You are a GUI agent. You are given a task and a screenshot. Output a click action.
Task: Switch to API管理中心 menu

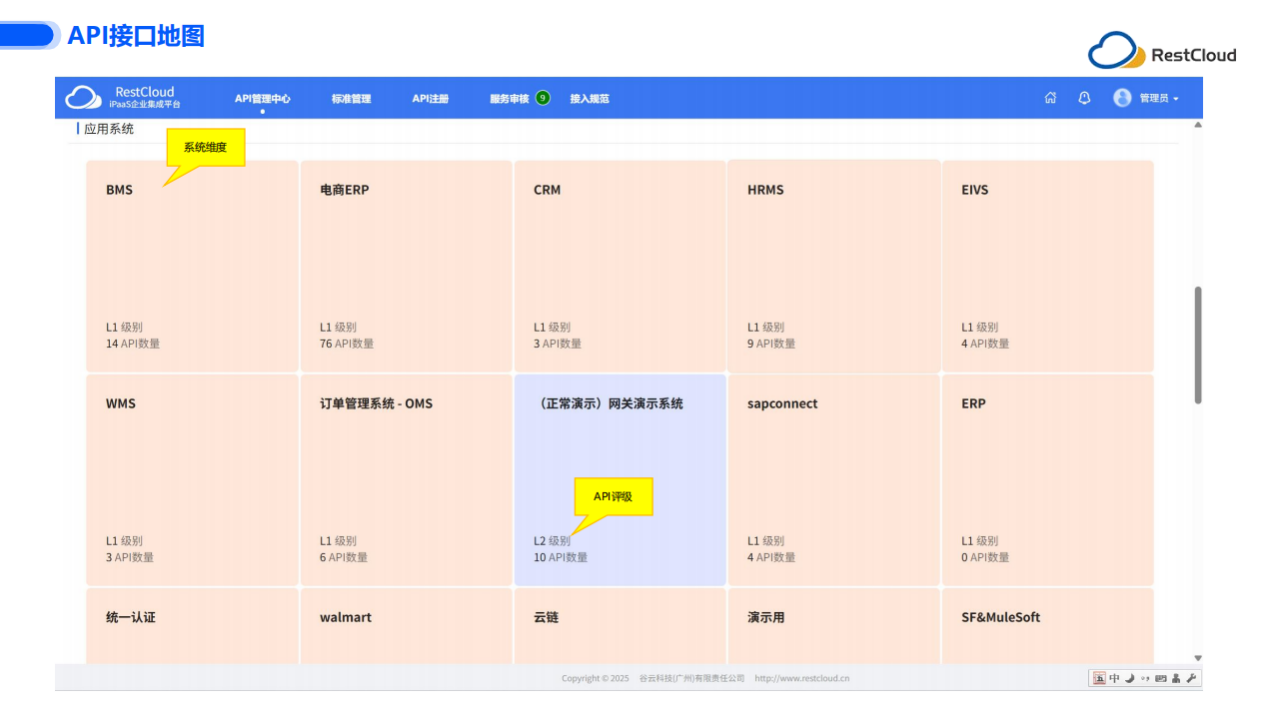tap(263, 99)
